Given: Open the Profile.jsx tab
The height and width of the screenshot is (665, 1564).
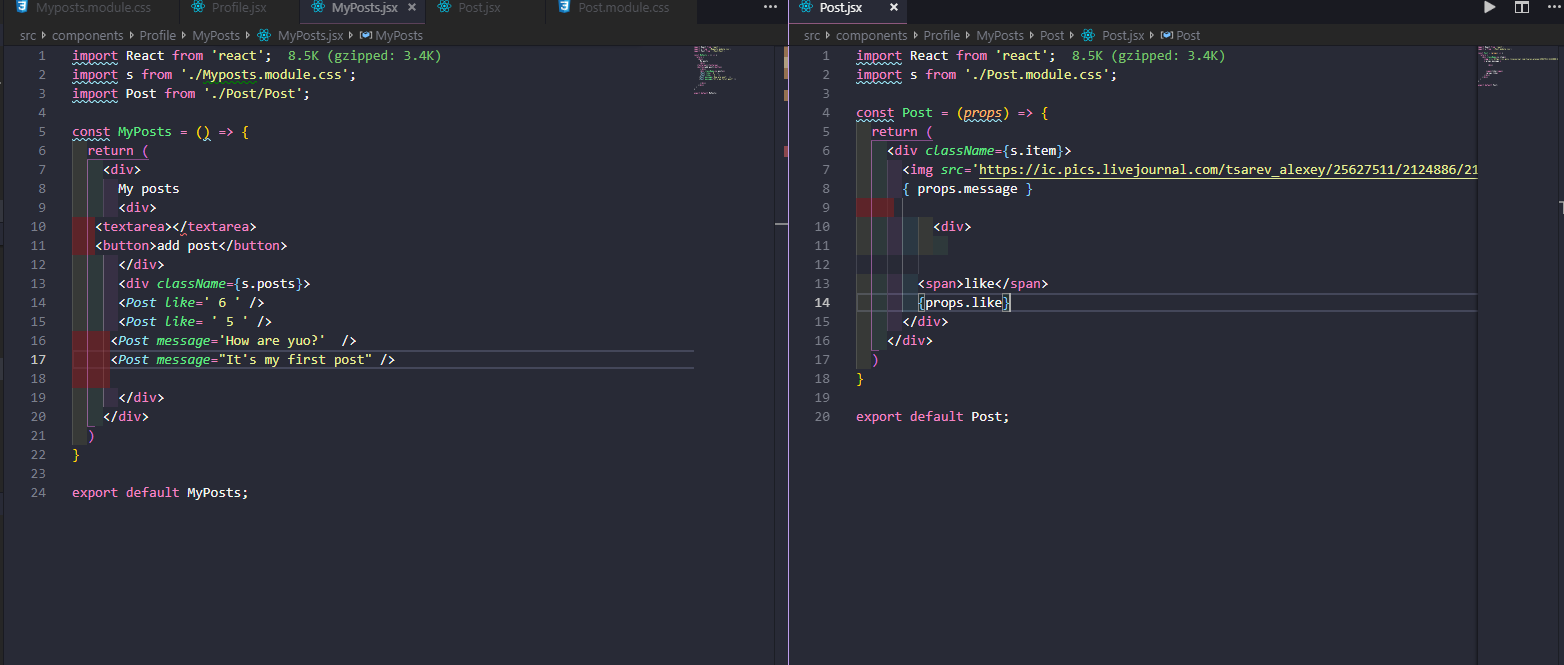Looking at the screenshot, I should (x=238, y=8).
